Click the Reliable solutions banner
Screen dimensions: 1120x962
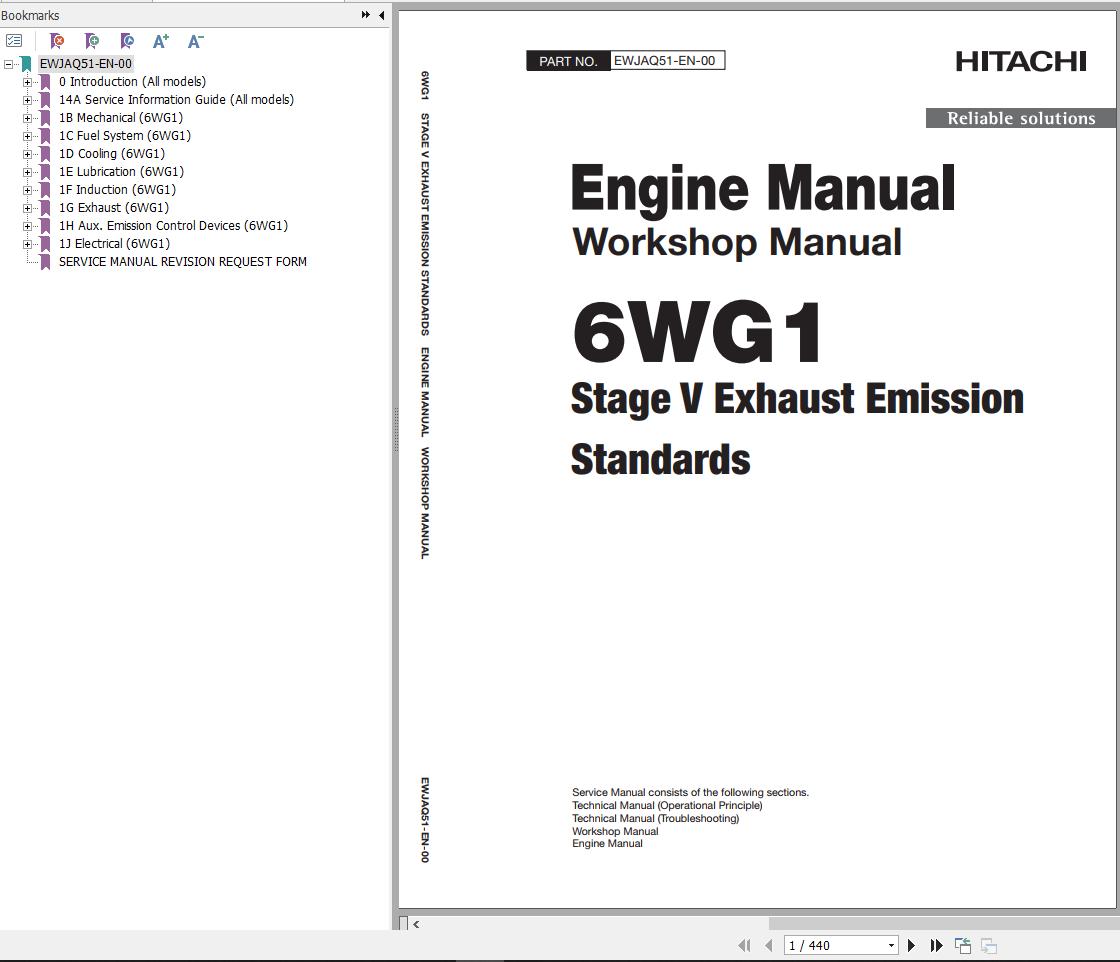(1021, 119)
